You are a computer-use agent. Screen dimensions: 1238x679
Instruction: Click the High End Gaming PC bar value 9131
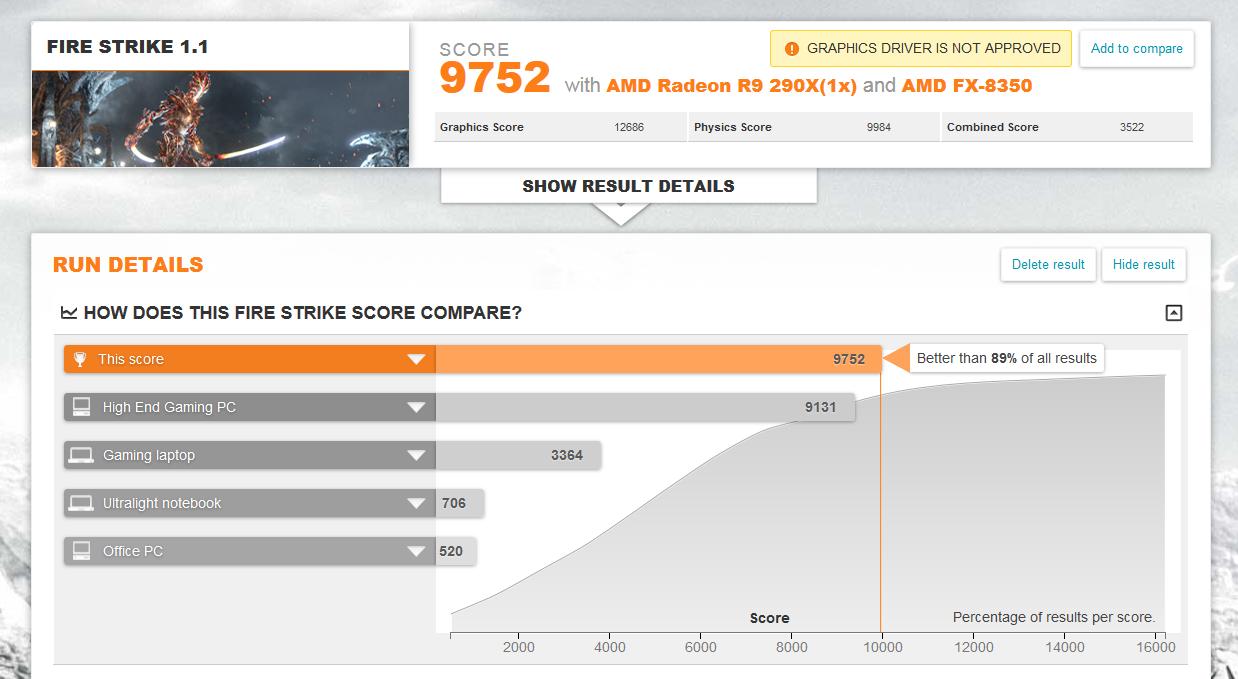(x=820, y=407)
